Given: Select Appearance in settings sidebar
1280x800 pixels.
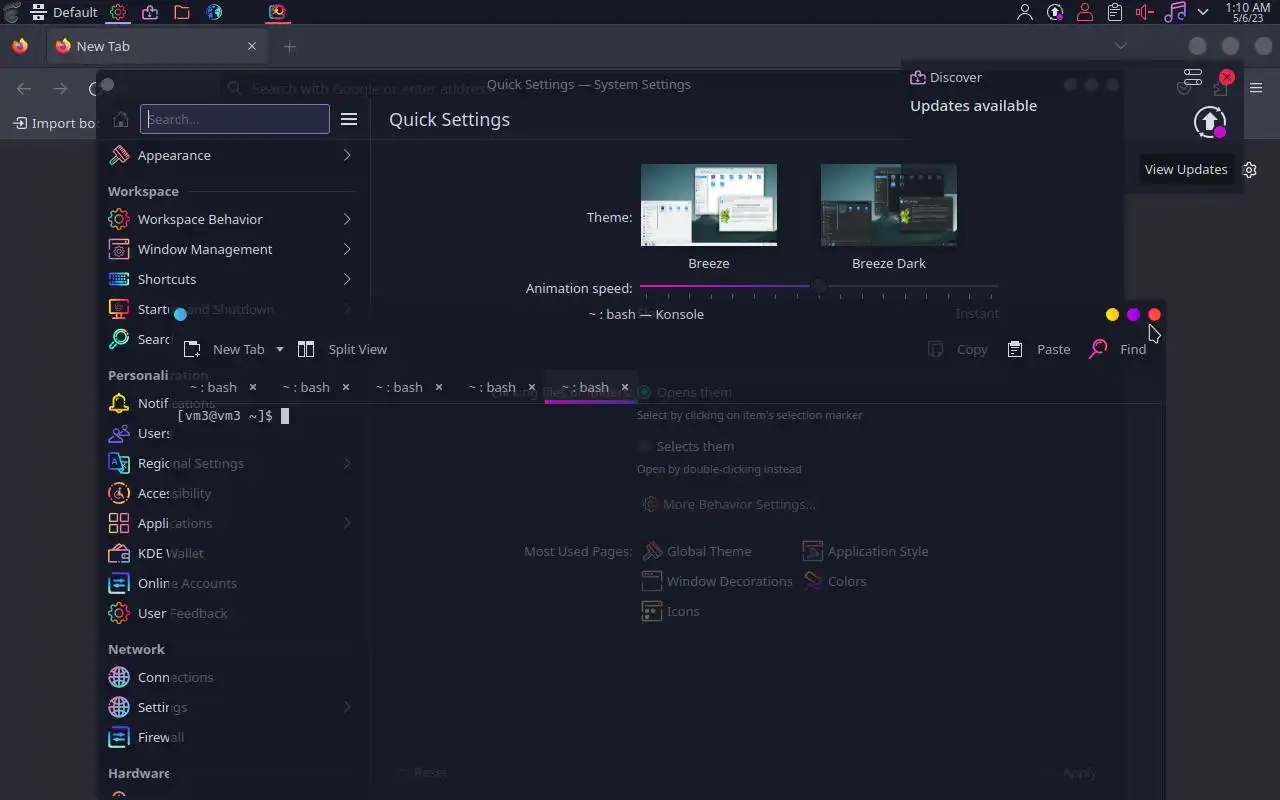Looking at the screenshot, I should 231,155.
